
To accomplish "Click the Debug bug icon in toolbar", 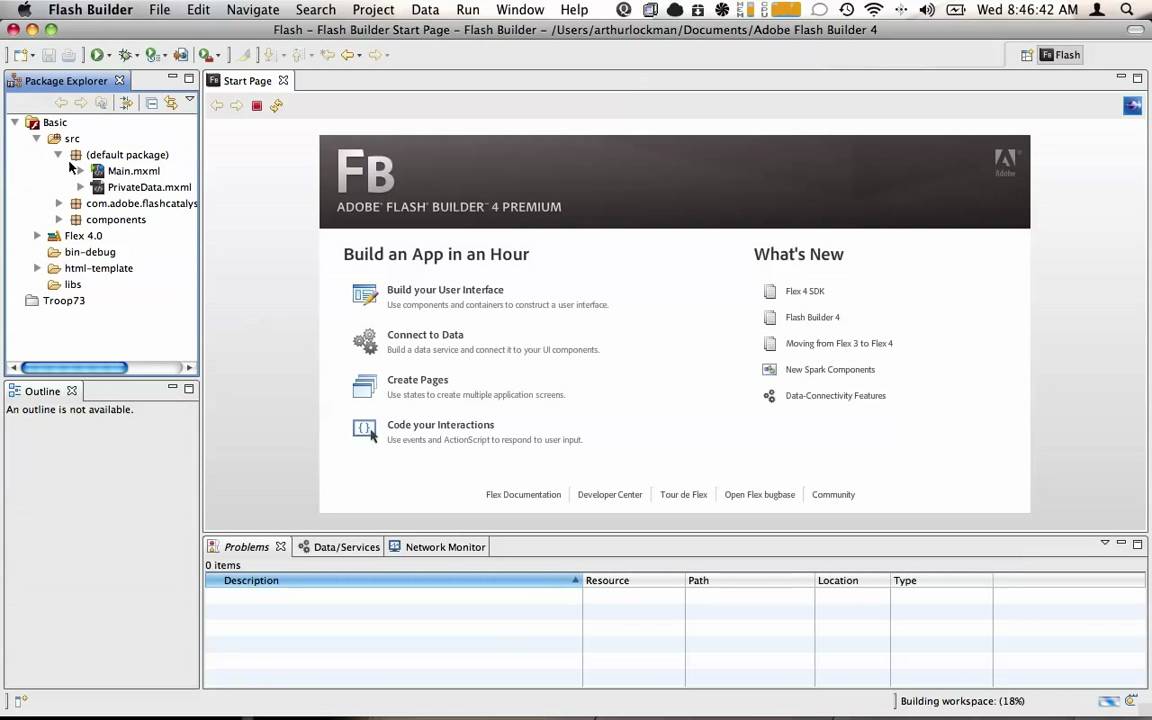I will 125,55.
